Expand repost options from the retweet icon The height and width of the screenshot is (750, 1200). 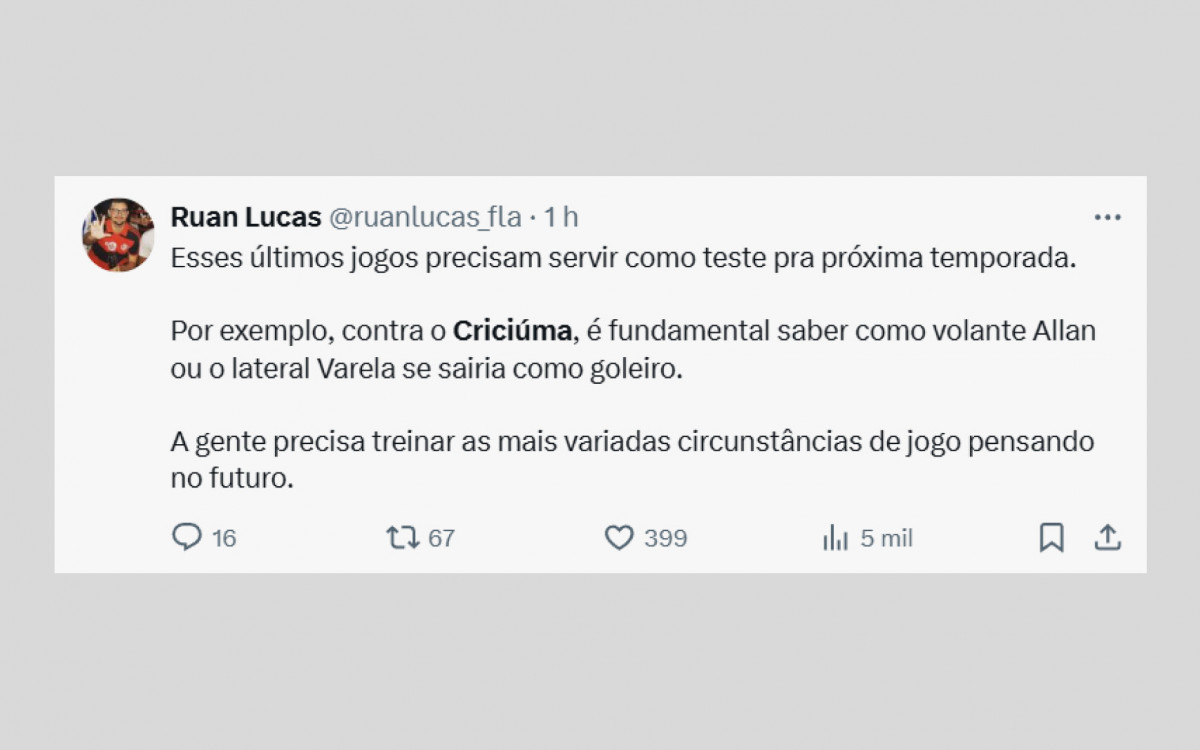(402, 538)
